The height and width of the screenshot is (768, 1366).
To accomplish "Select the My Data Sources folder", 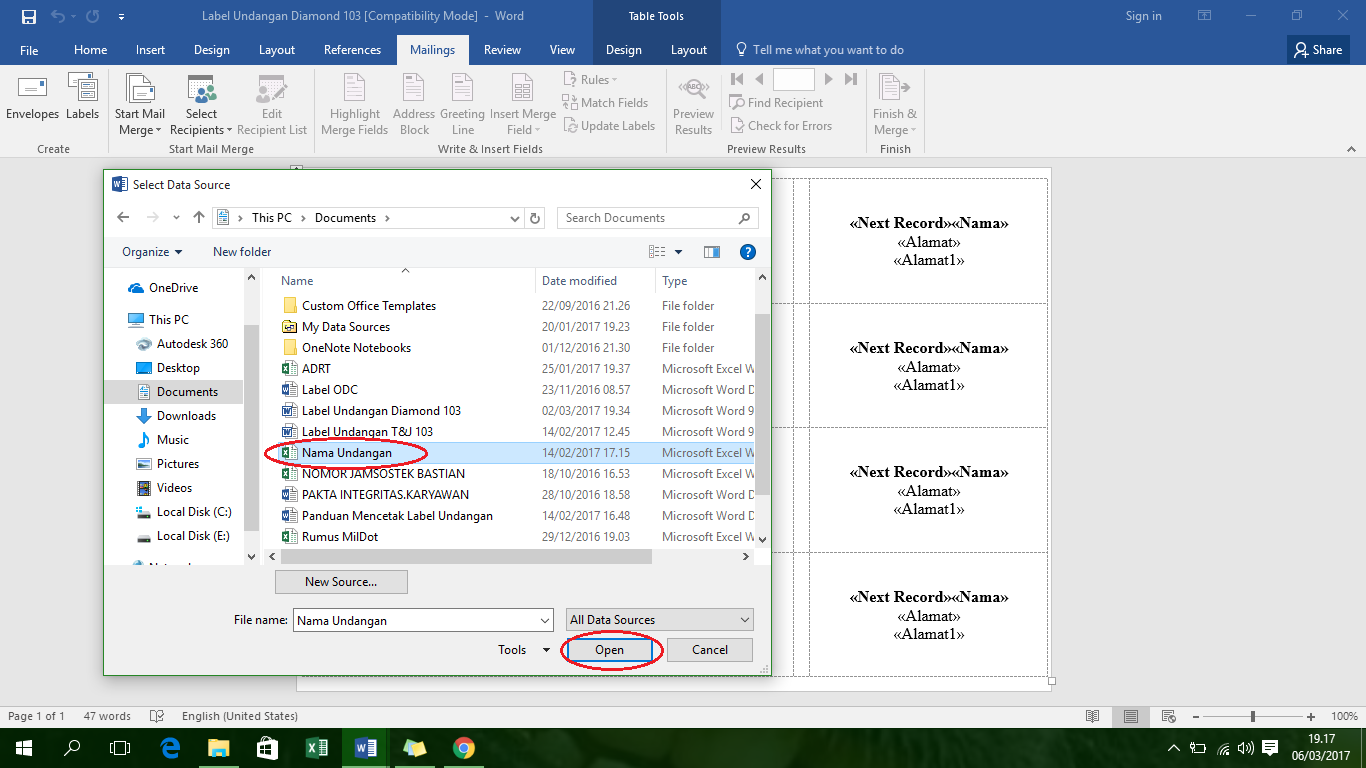I will tap(346, 327).
